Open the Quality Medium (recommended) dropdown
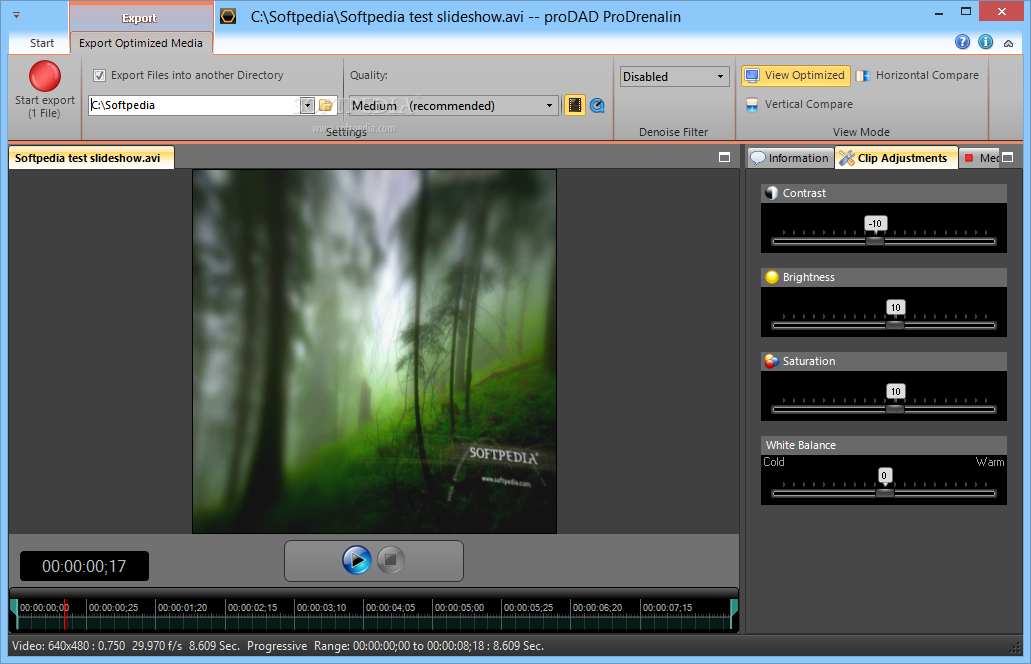This screenshot has height=664, width=1031. click(454, 105)
